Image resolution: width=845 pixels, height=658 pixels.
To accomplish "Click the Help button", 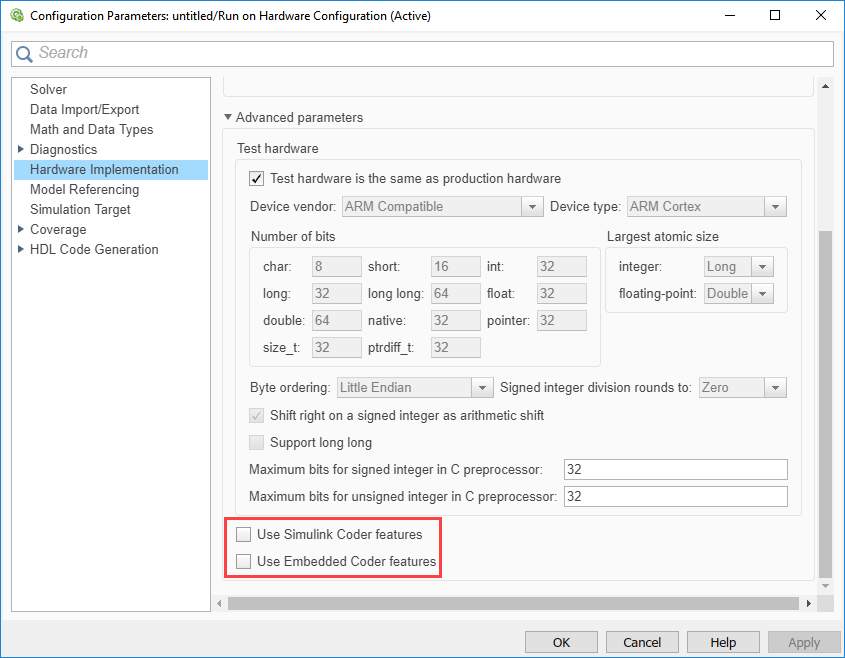I will point(722,643).
